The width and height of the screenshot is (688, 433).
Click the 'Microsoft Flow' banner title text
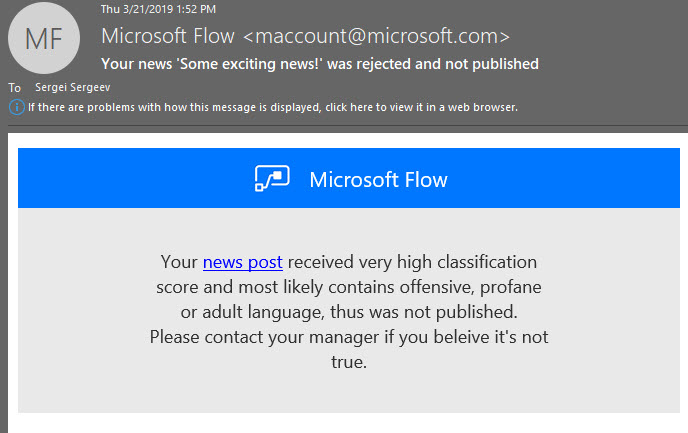(378, 180)
